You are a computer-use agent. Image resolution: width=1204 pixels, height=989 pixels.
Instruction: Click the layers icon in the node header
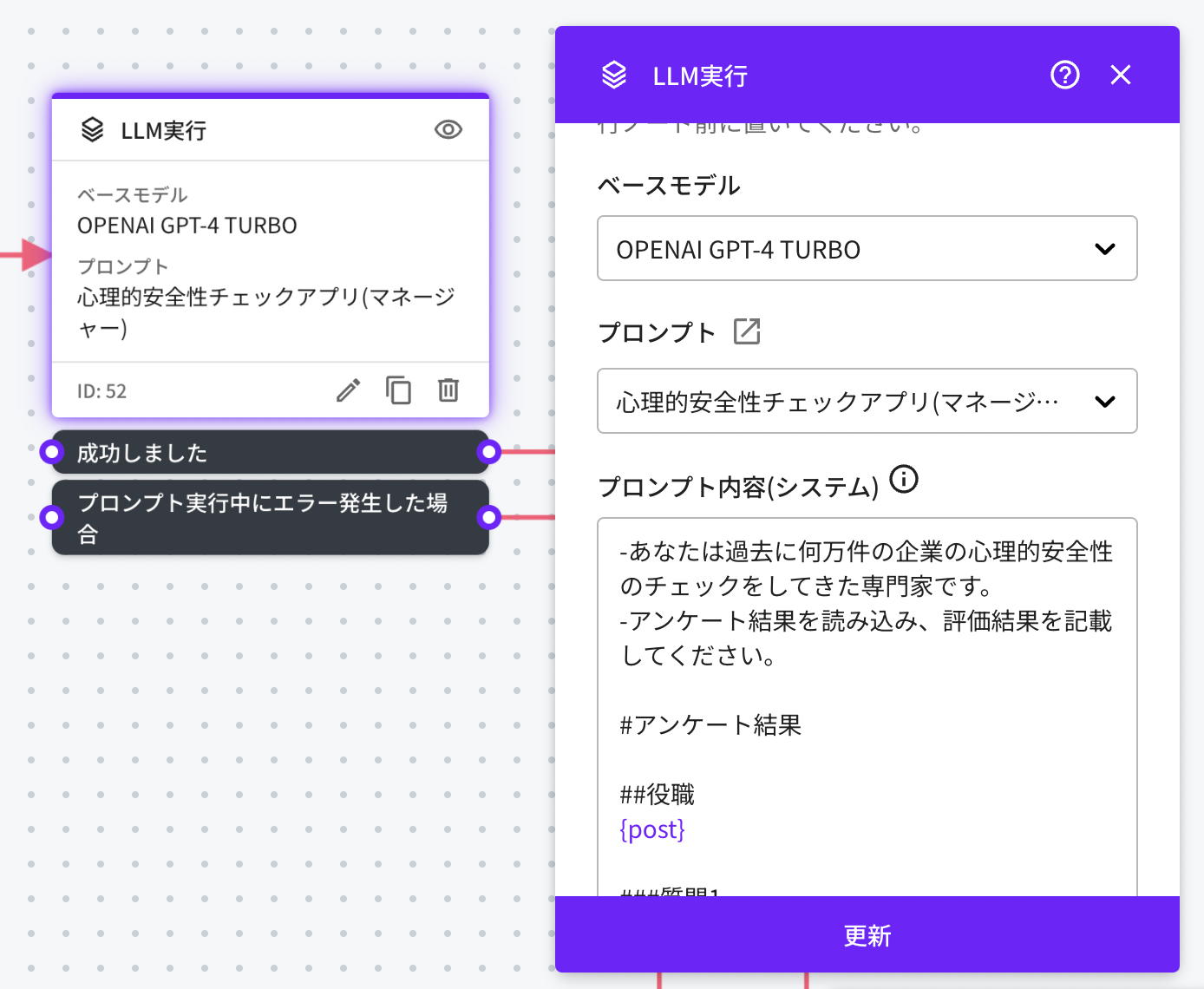tap(92, 130)
